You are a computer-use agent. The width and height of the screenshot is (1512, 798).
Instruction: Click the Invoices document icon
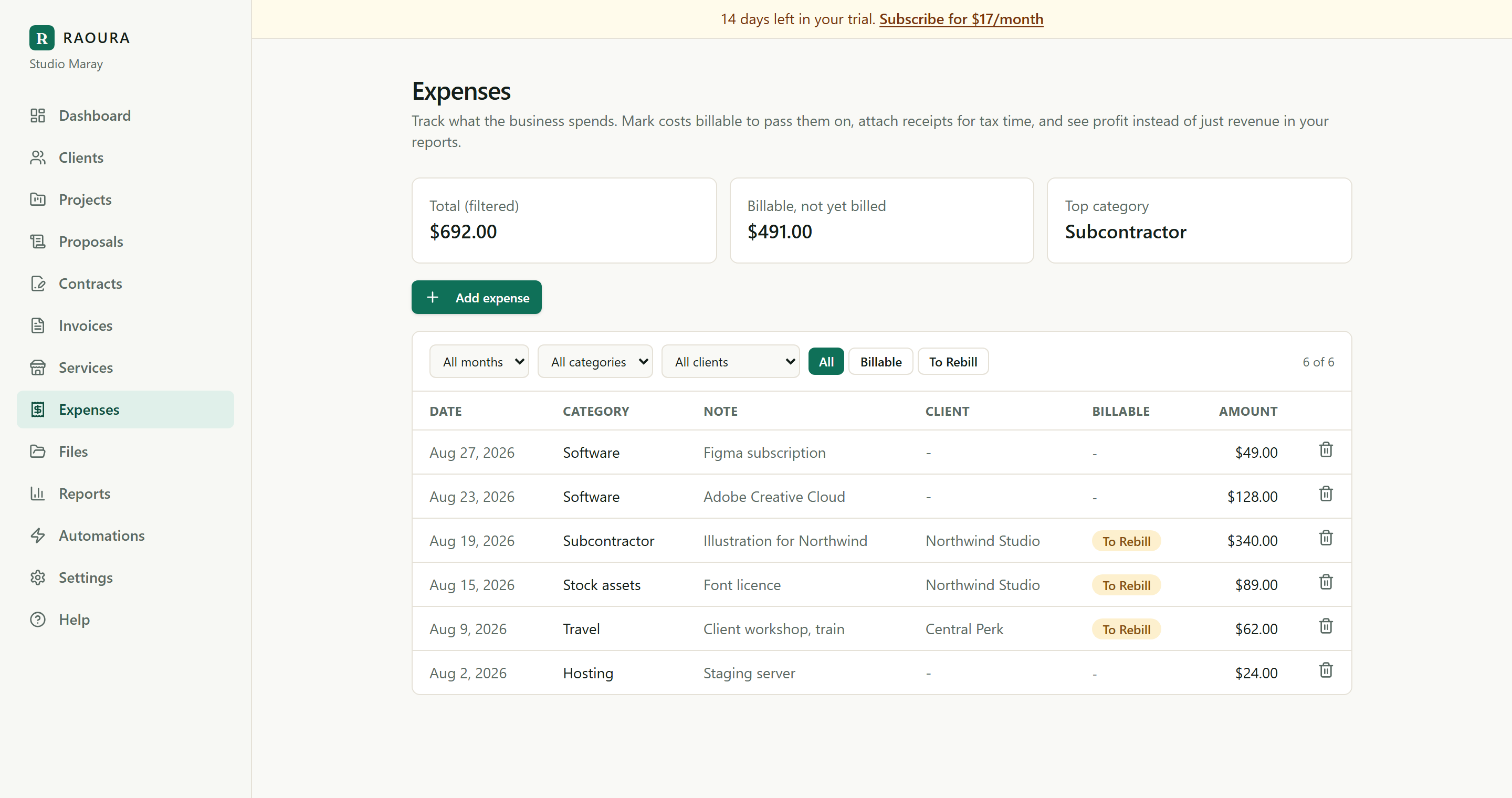38,325
